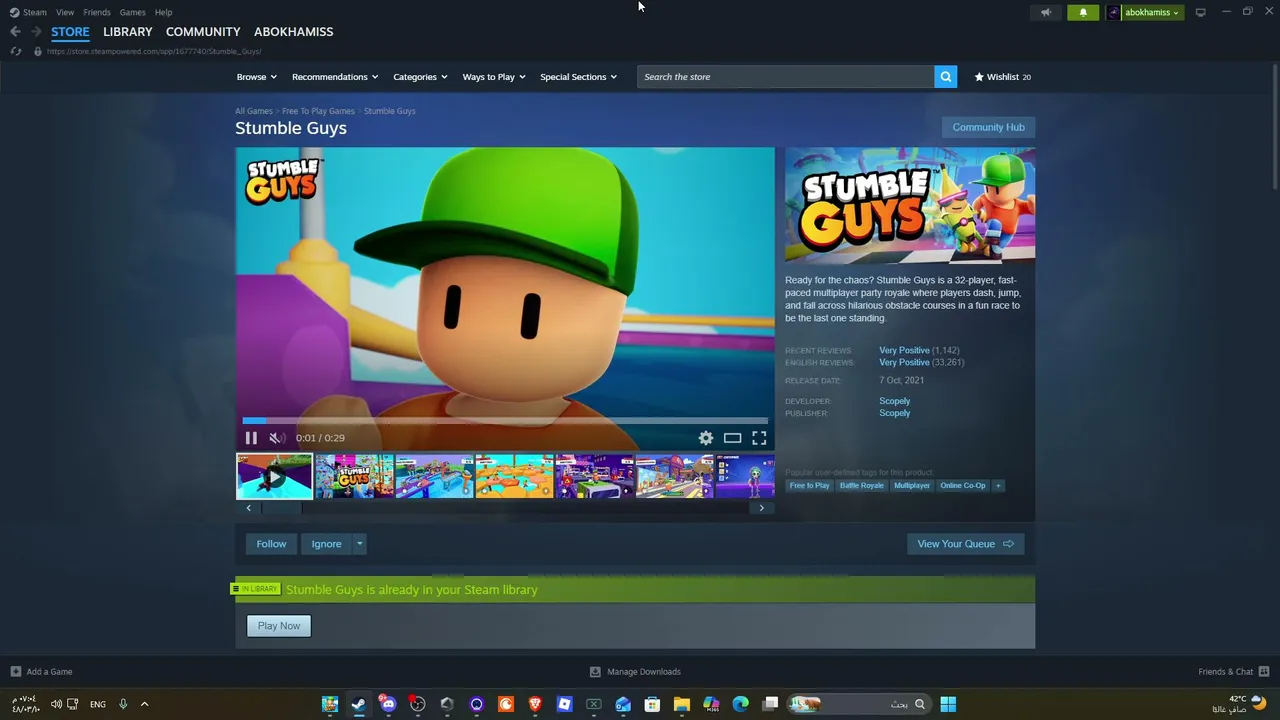Open the All Games breadcrumb

[x=254, y=111]
